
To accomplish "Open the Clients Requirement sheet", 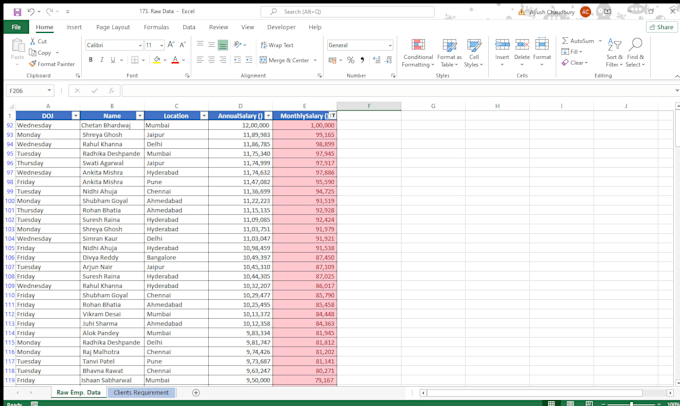I will click(141, 393).
